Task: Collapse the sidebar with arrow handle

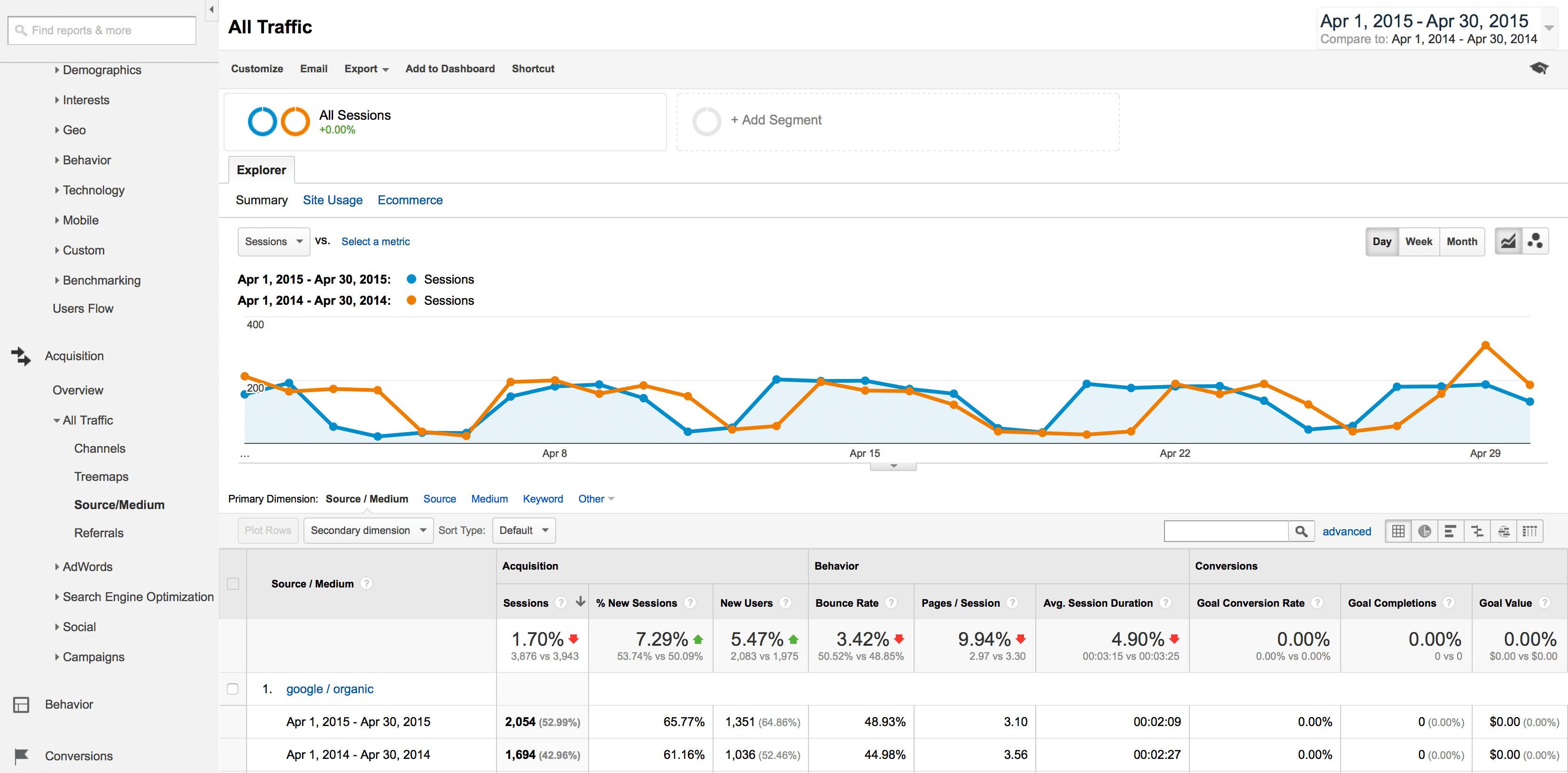Action: (211, 10)
